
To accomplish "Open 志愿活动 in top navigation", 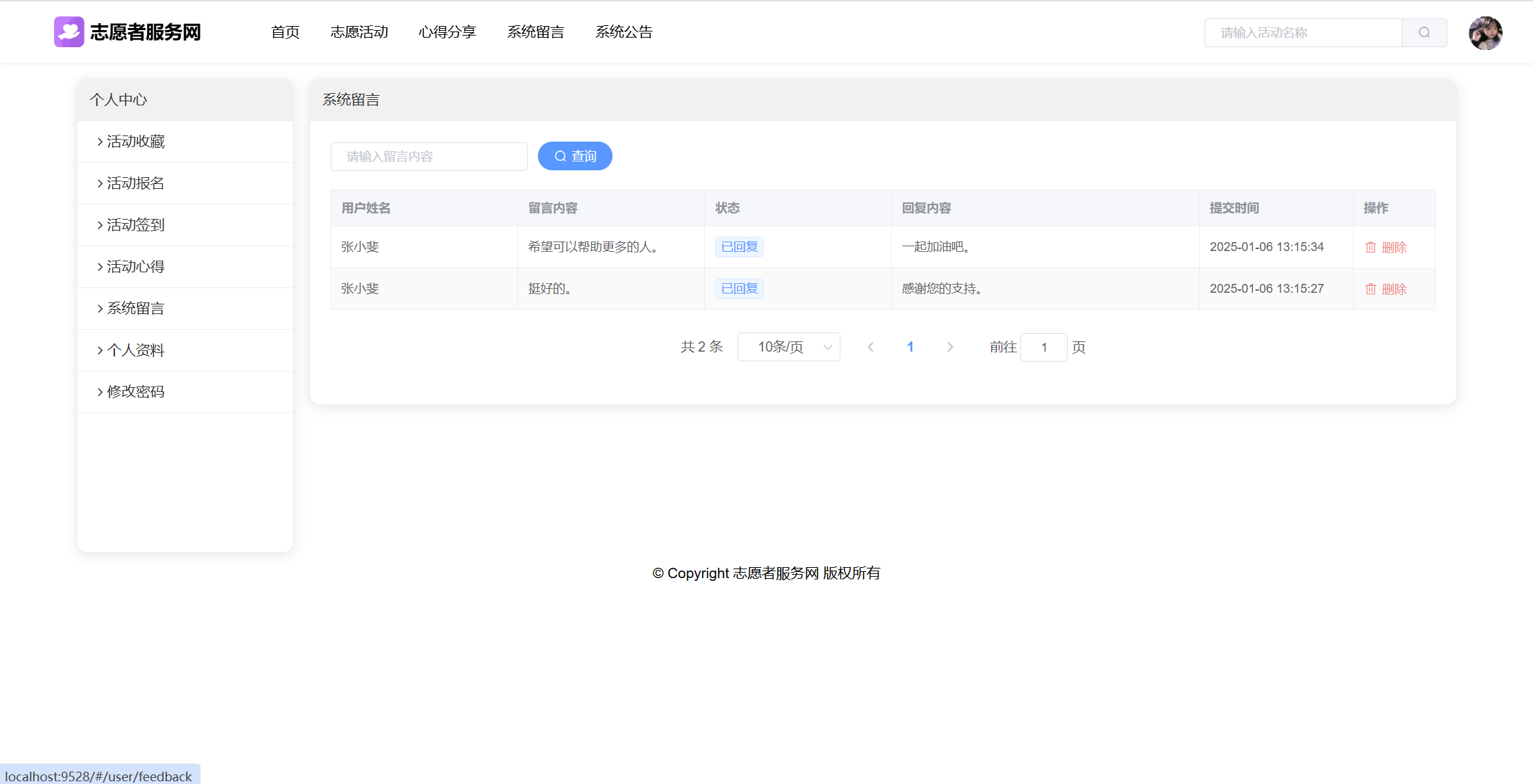I will (359, 32).
